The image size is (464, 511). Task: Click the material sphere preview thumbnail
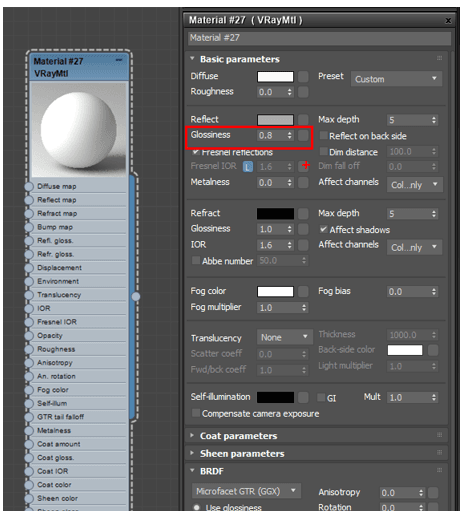pos(79,130)
